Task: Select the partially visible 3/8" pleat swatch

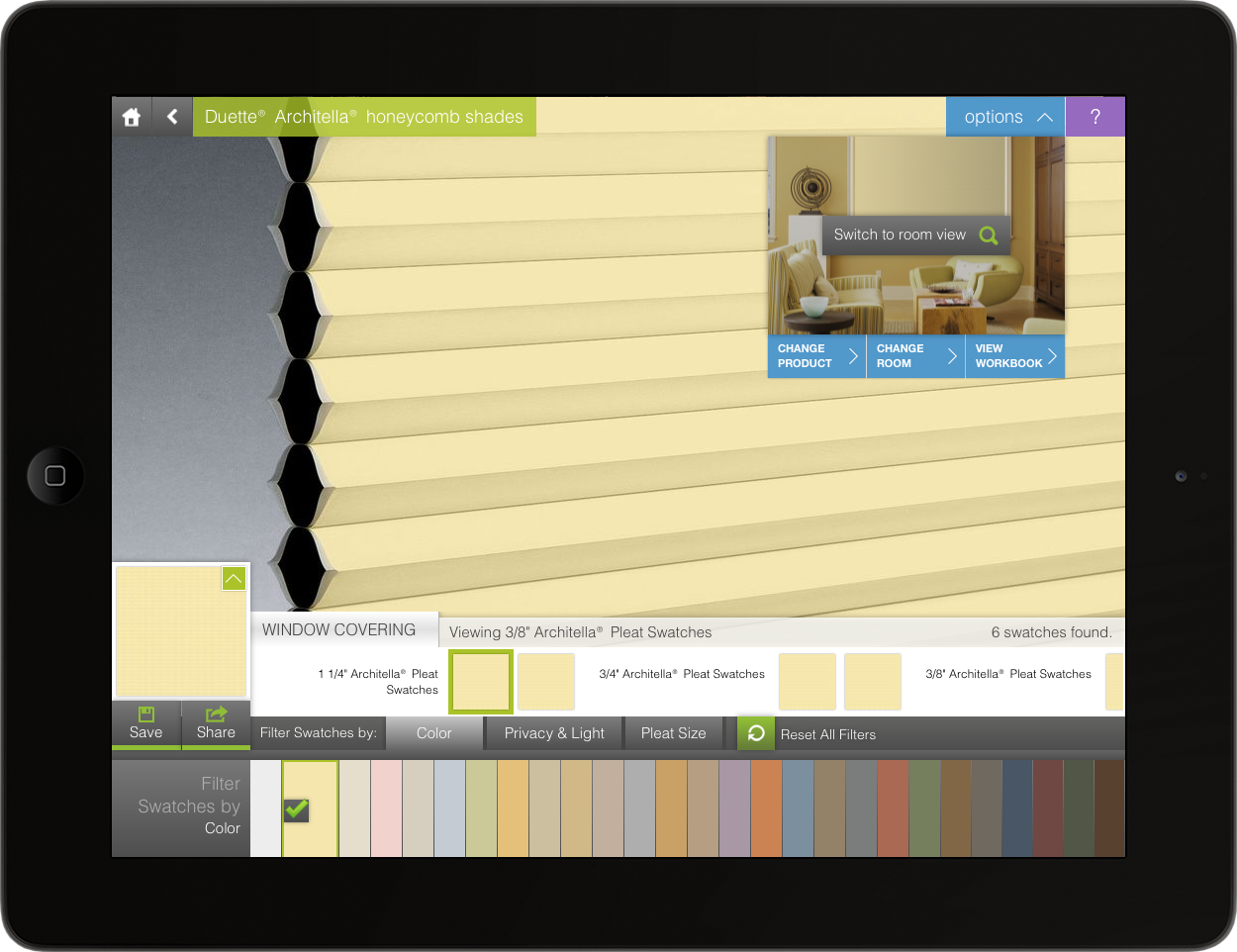Action: click(1115, 682)
